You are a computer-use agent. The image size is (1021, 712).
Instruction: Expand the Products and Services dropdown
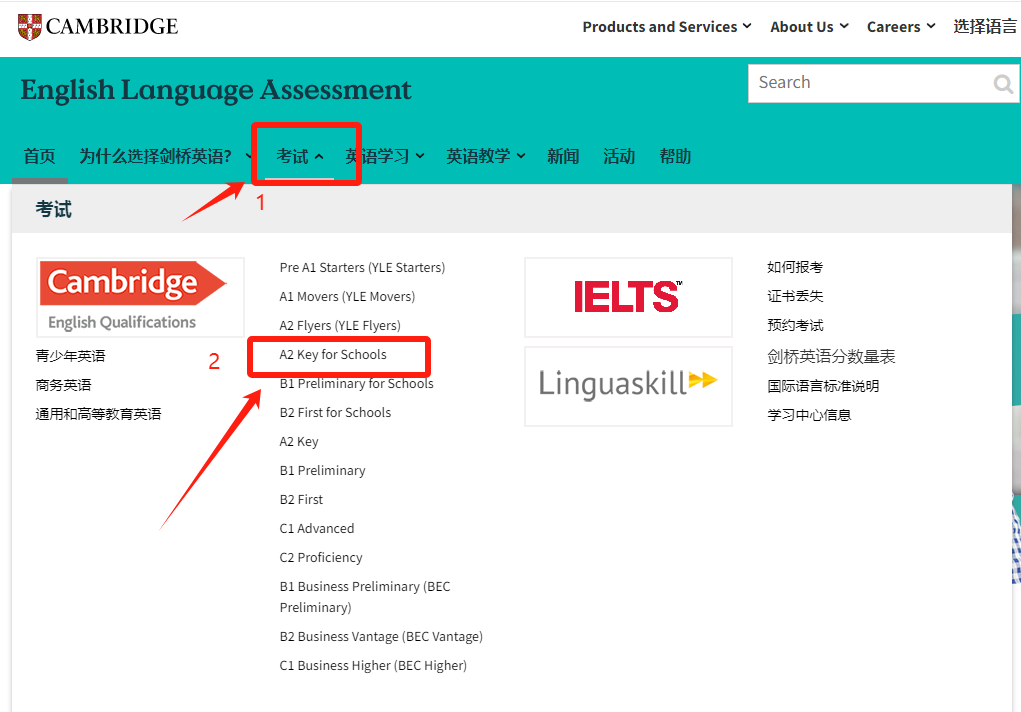(x=666, y=27)
